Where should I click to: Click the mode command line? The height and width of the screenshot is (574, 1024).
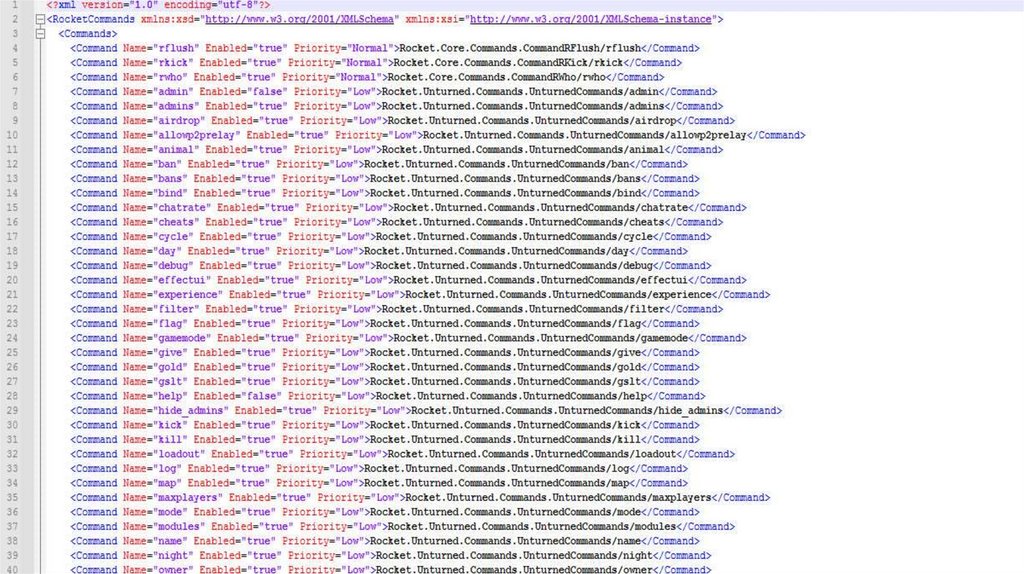tap(385, 512)
